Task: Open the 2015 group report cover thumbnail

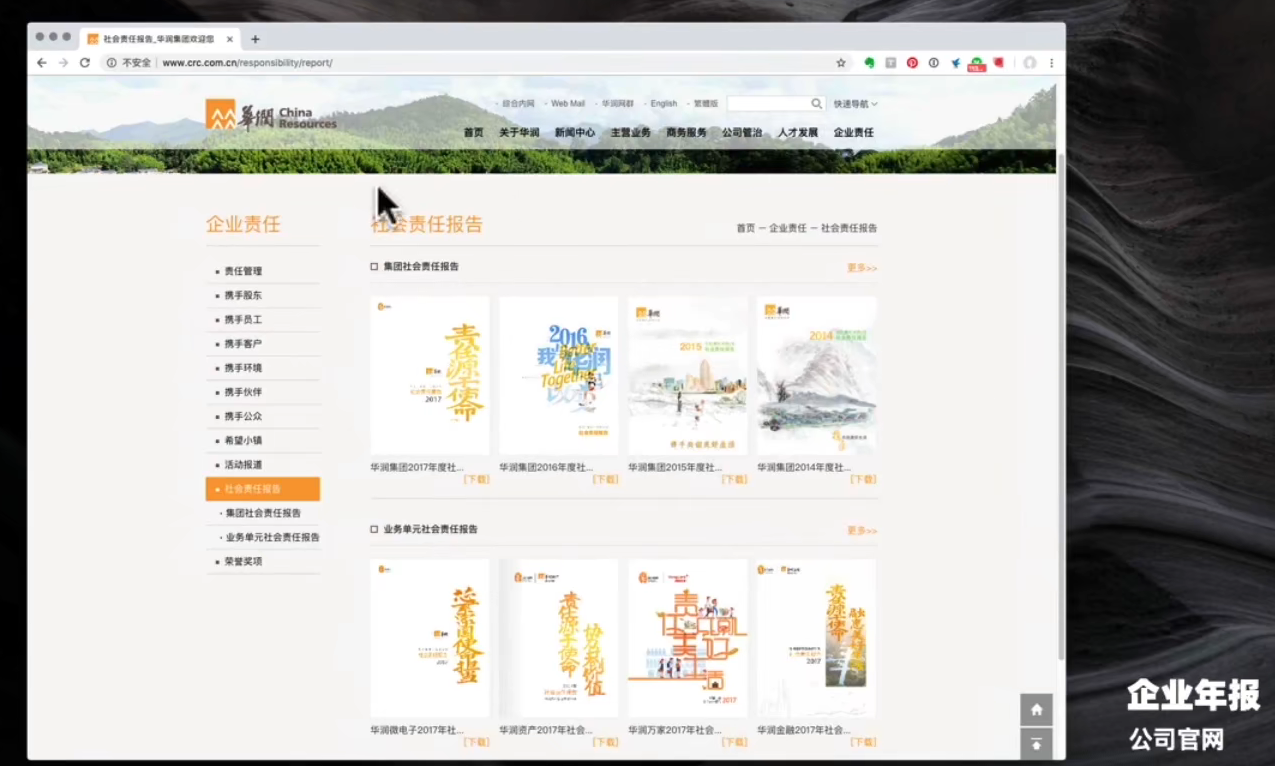Action: tap(688, 376)
